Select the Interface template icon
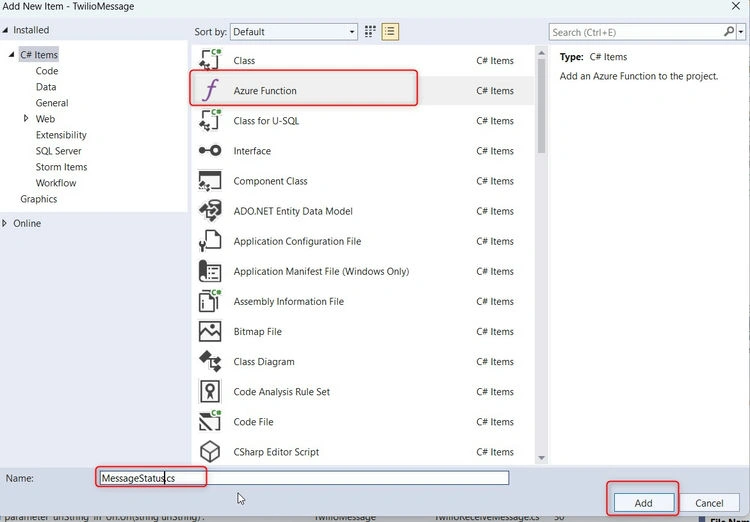Screen dimensions: 750x522 click(x=210, y=150)
